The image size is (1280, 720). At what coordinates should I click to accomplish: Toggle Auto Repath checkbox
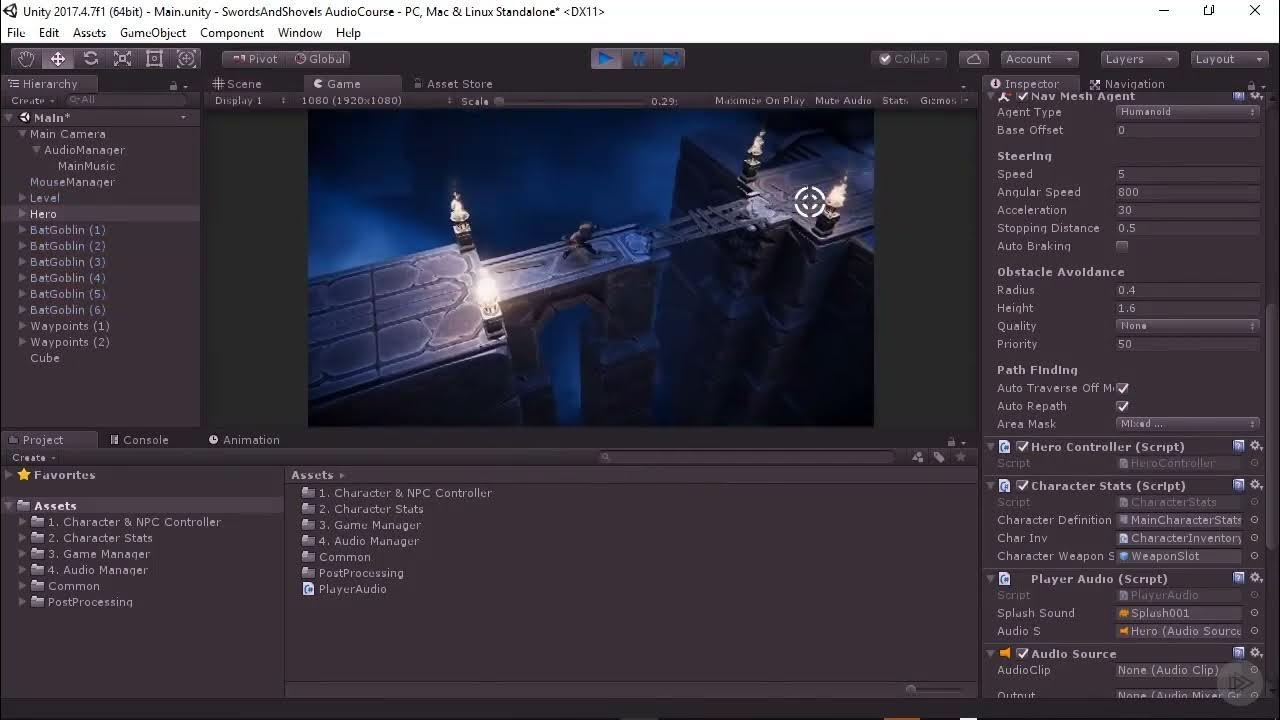tap(1122, 406)
